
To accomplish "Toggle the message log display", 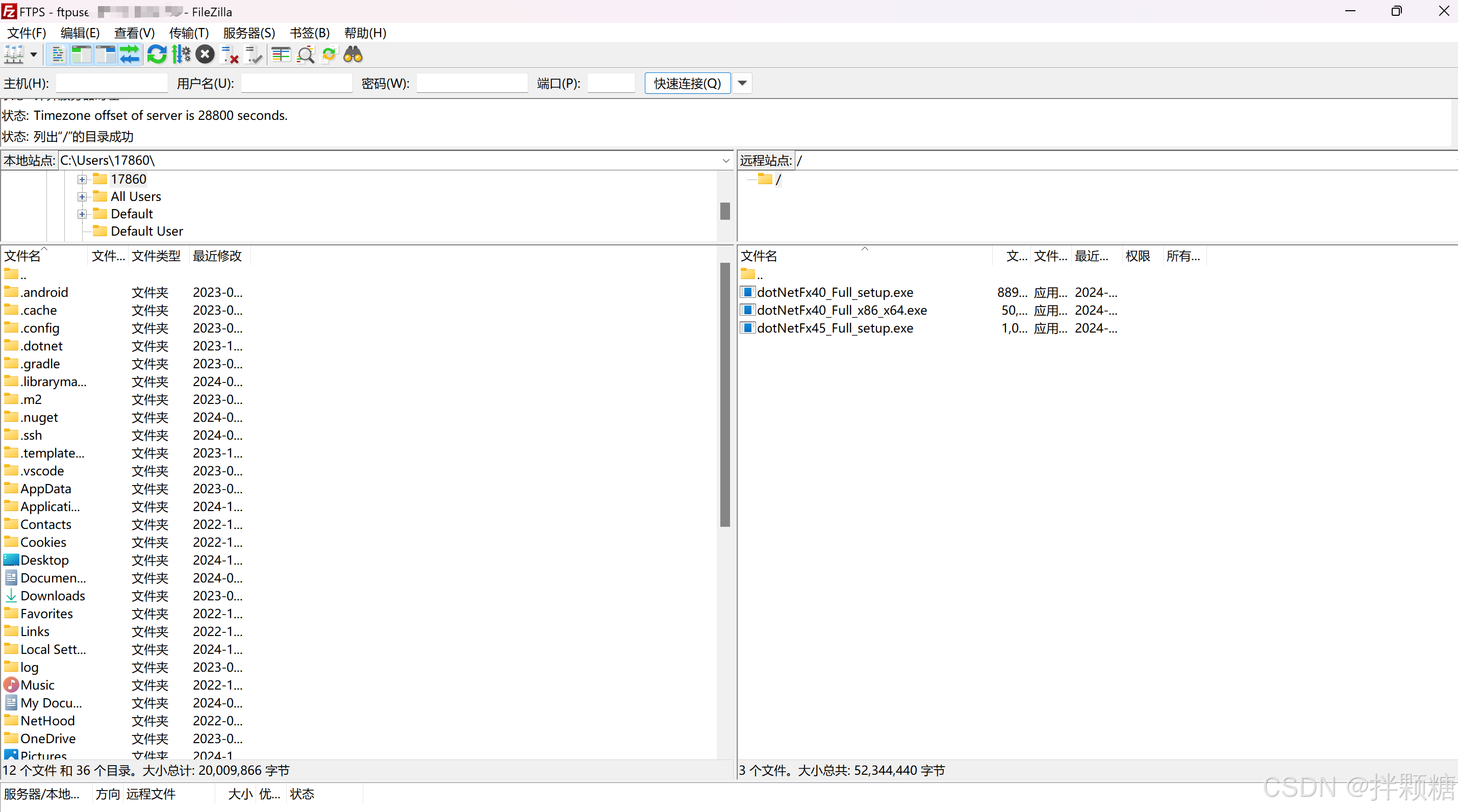I will 58,55.
